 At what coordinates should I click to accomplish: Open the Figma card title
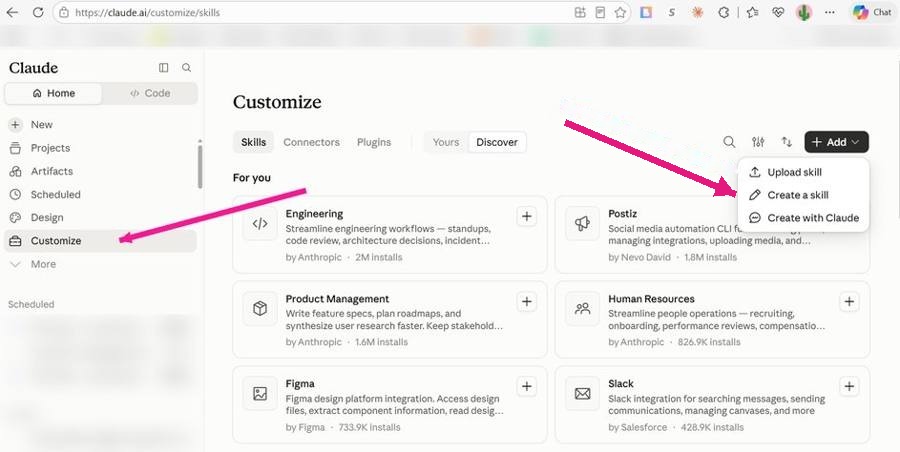(x=300, y=384)
